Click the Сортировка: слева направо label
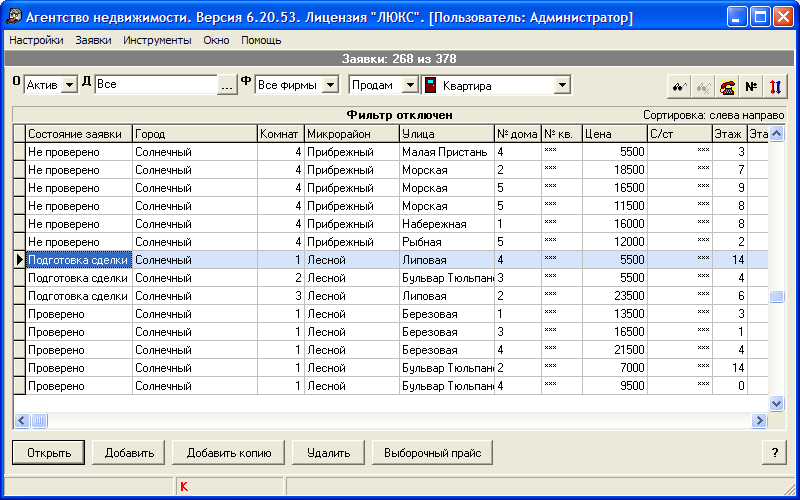Viewport: 800px width, 500px height. (713, 115)
